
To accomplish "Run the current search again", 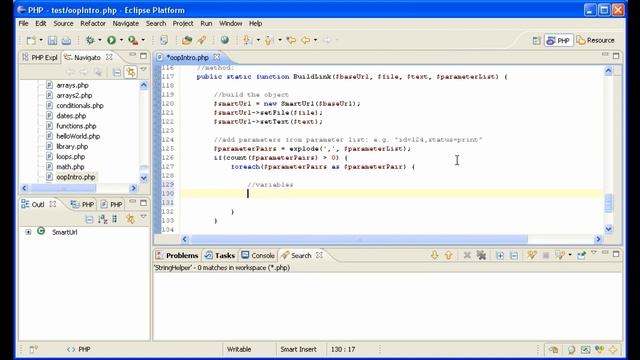I will pyautogui.click(x=531, y=256).
